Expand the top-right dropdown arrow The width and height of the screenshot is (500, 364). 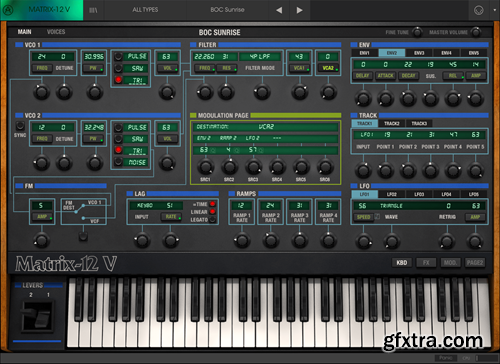[495, 10]
